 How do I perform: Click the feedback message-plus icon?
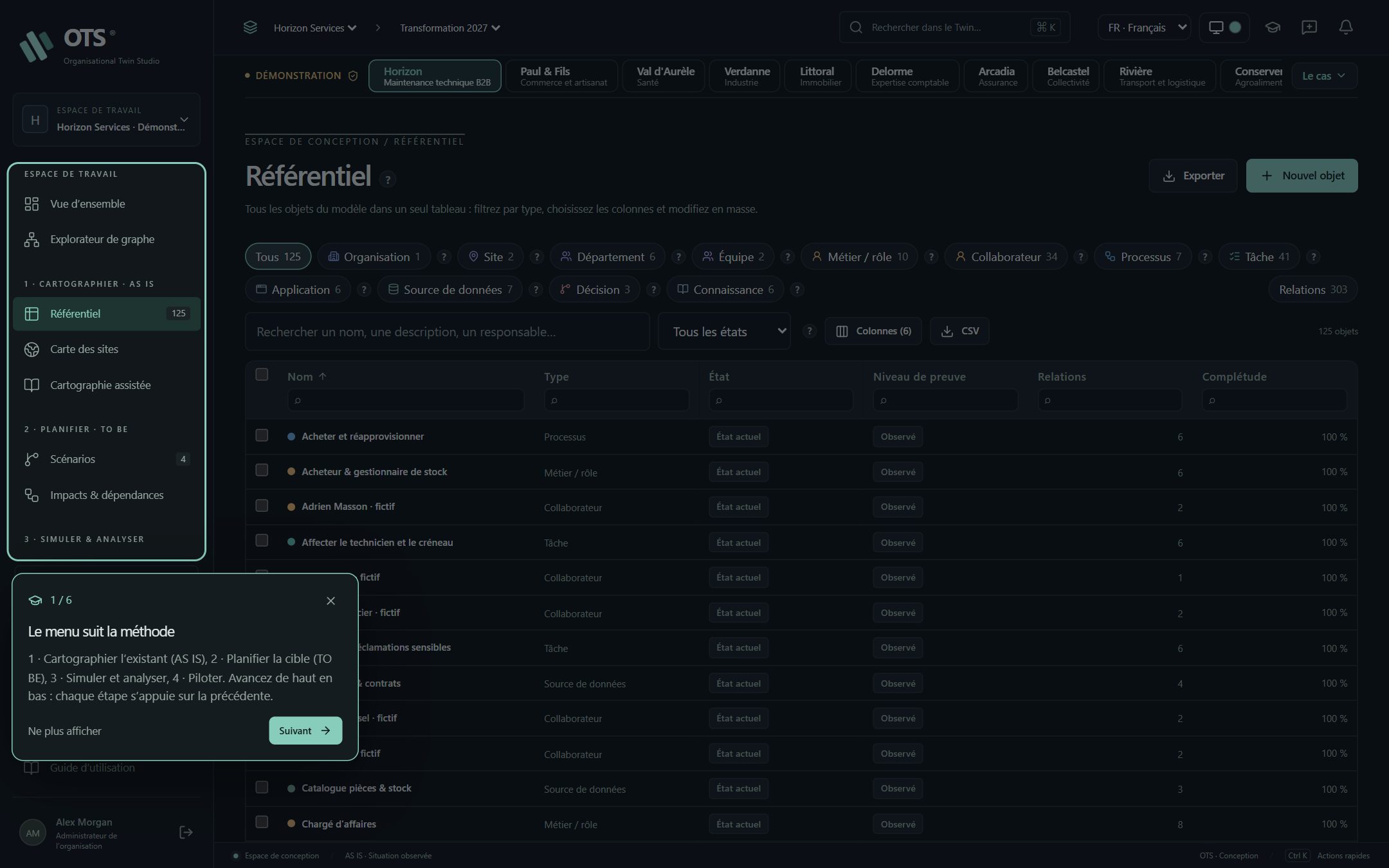1309,27
